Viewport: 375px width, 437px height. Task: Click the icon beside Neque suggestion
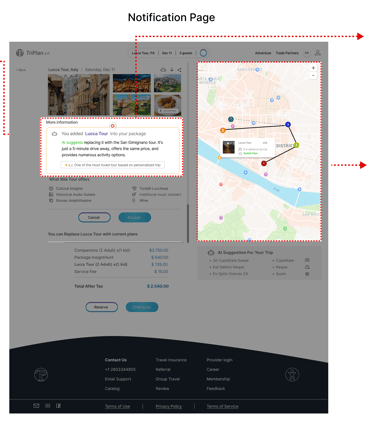(307, 267)
